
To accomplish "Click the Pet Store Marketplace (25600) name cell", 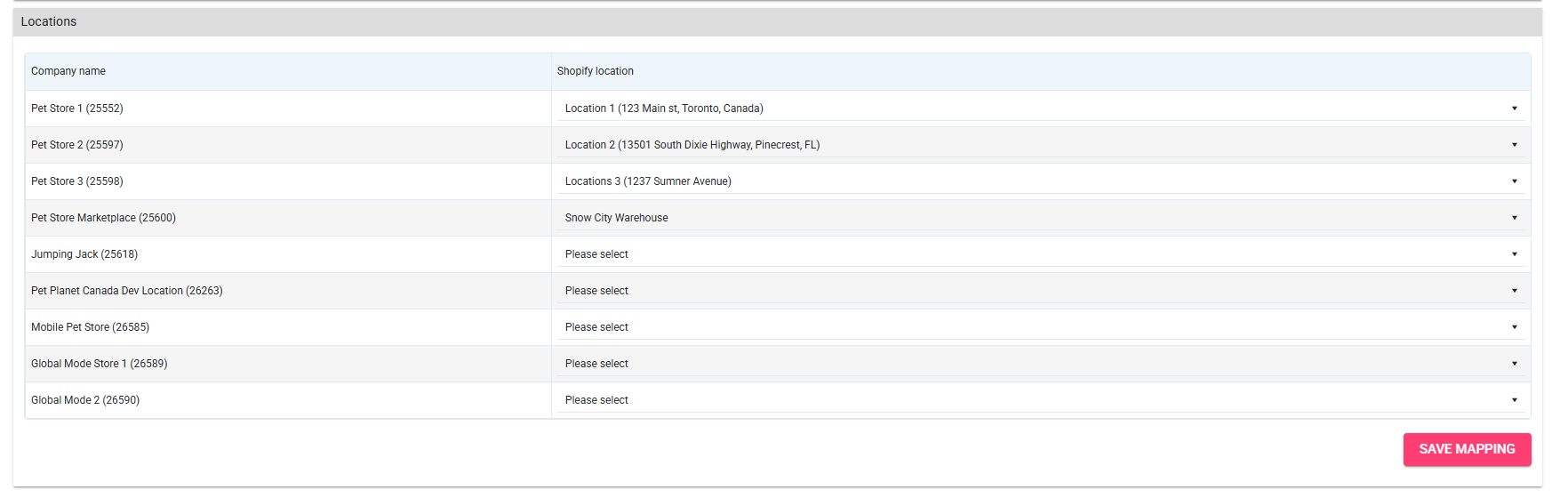I will (x=103, y=218).
